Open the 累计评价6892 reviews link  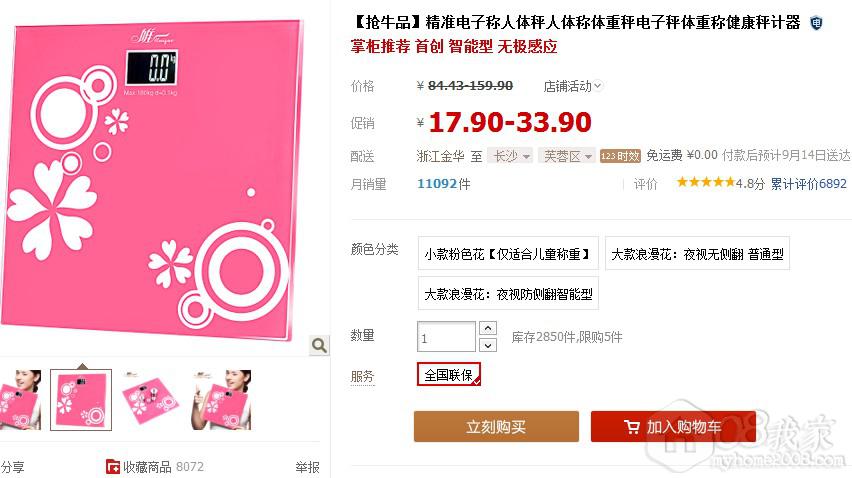[809, 184]
